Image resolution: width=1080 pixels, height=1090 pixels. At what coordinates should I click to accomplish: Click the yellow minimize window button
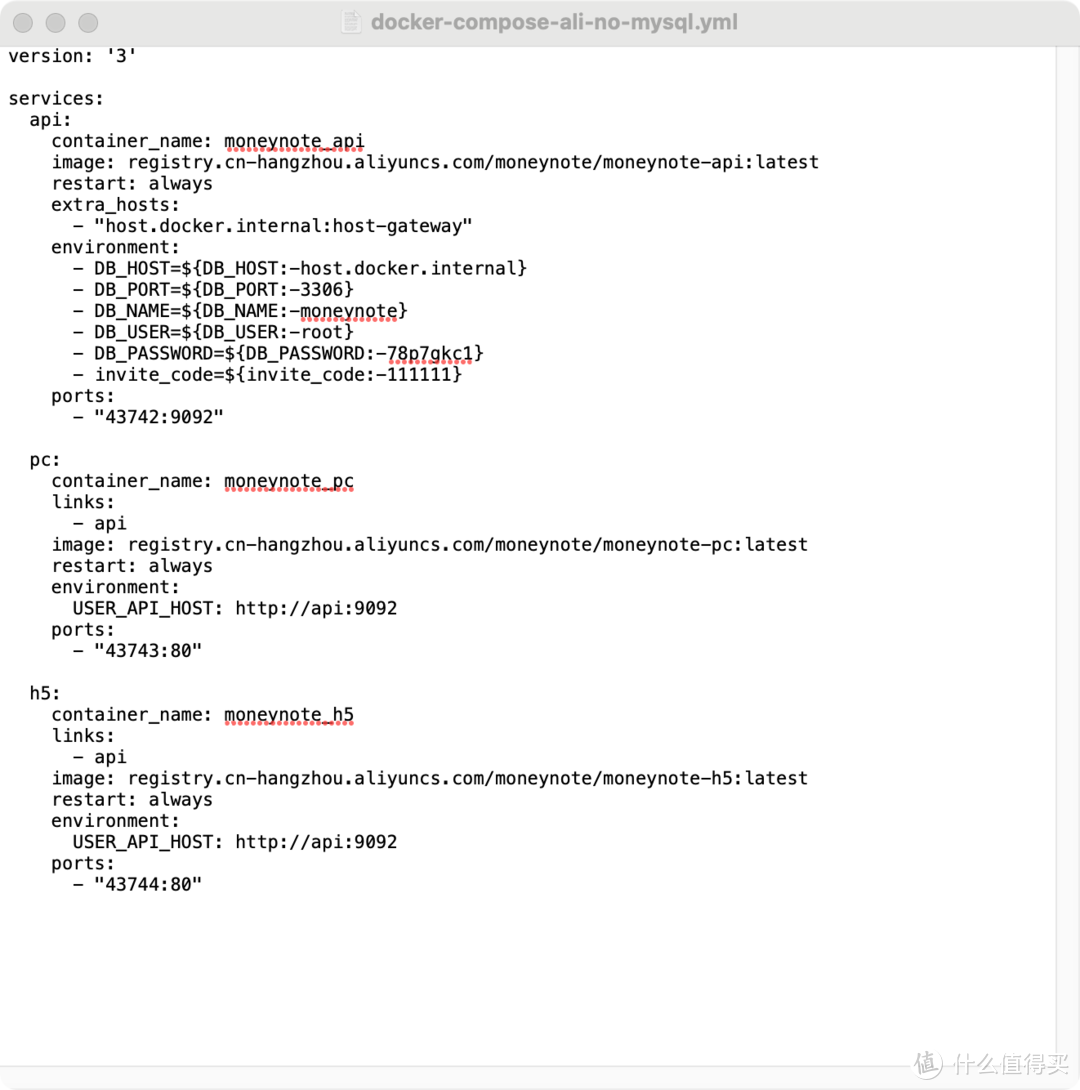click(x=56, y=23)
